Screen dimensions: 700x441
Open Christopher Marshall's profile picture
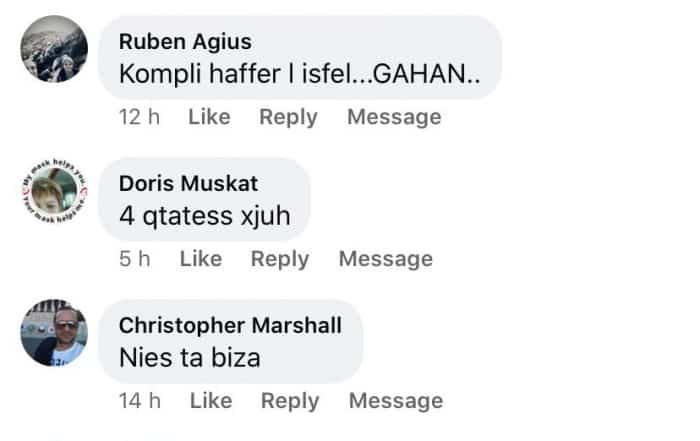(54, 333)
